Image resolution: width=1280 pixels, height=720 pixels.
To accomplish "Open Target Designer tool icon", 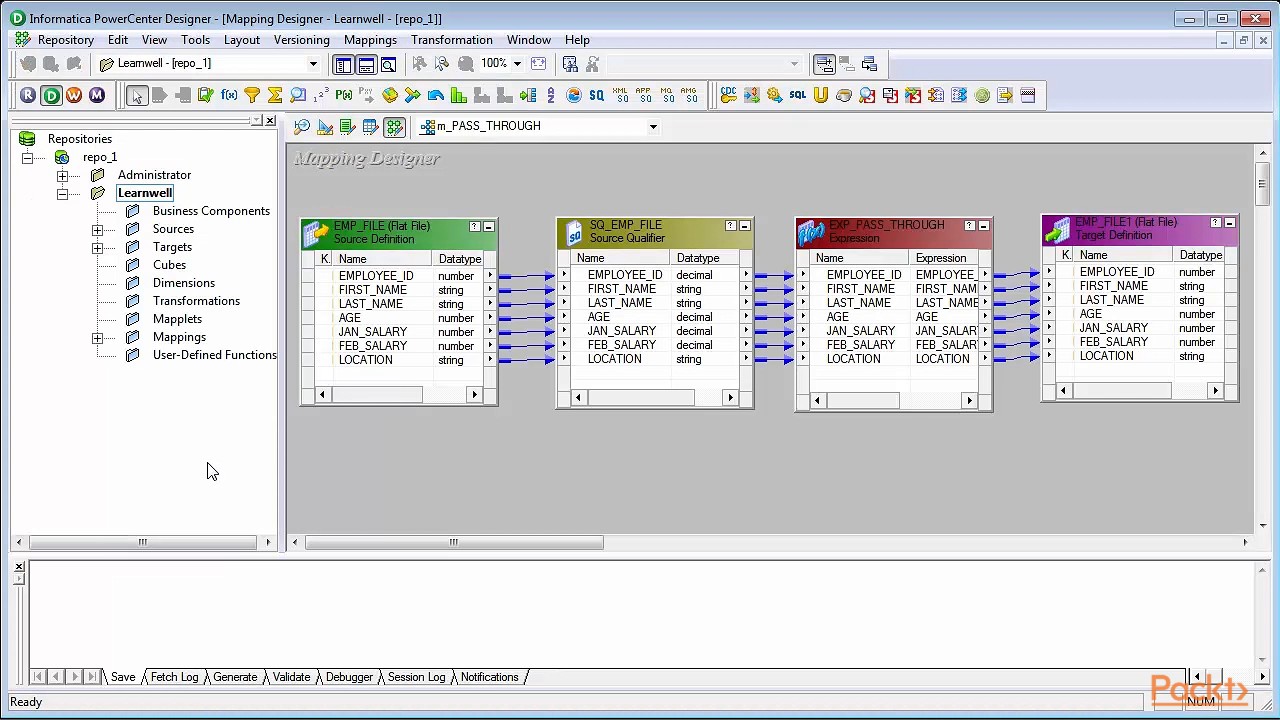I will coord(325,127).
